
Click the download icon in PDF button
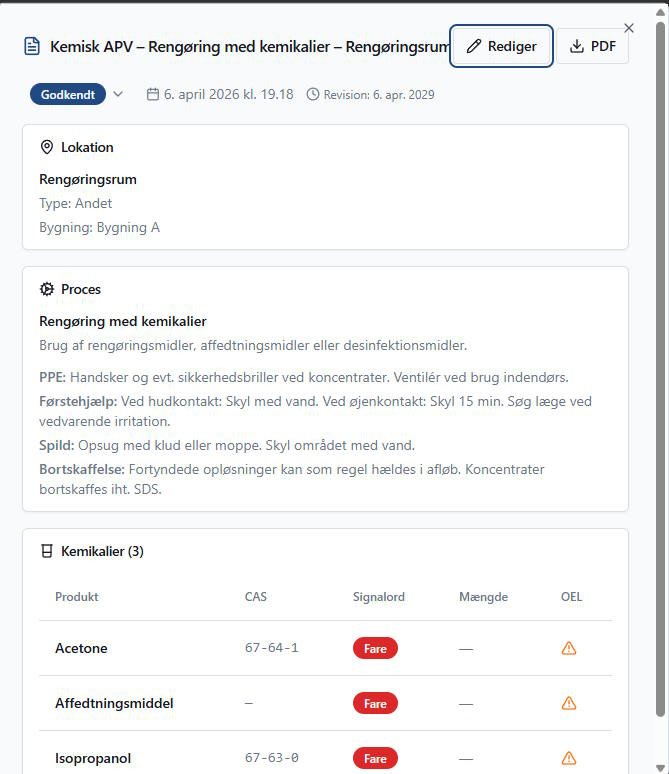[x=577, y=46]
